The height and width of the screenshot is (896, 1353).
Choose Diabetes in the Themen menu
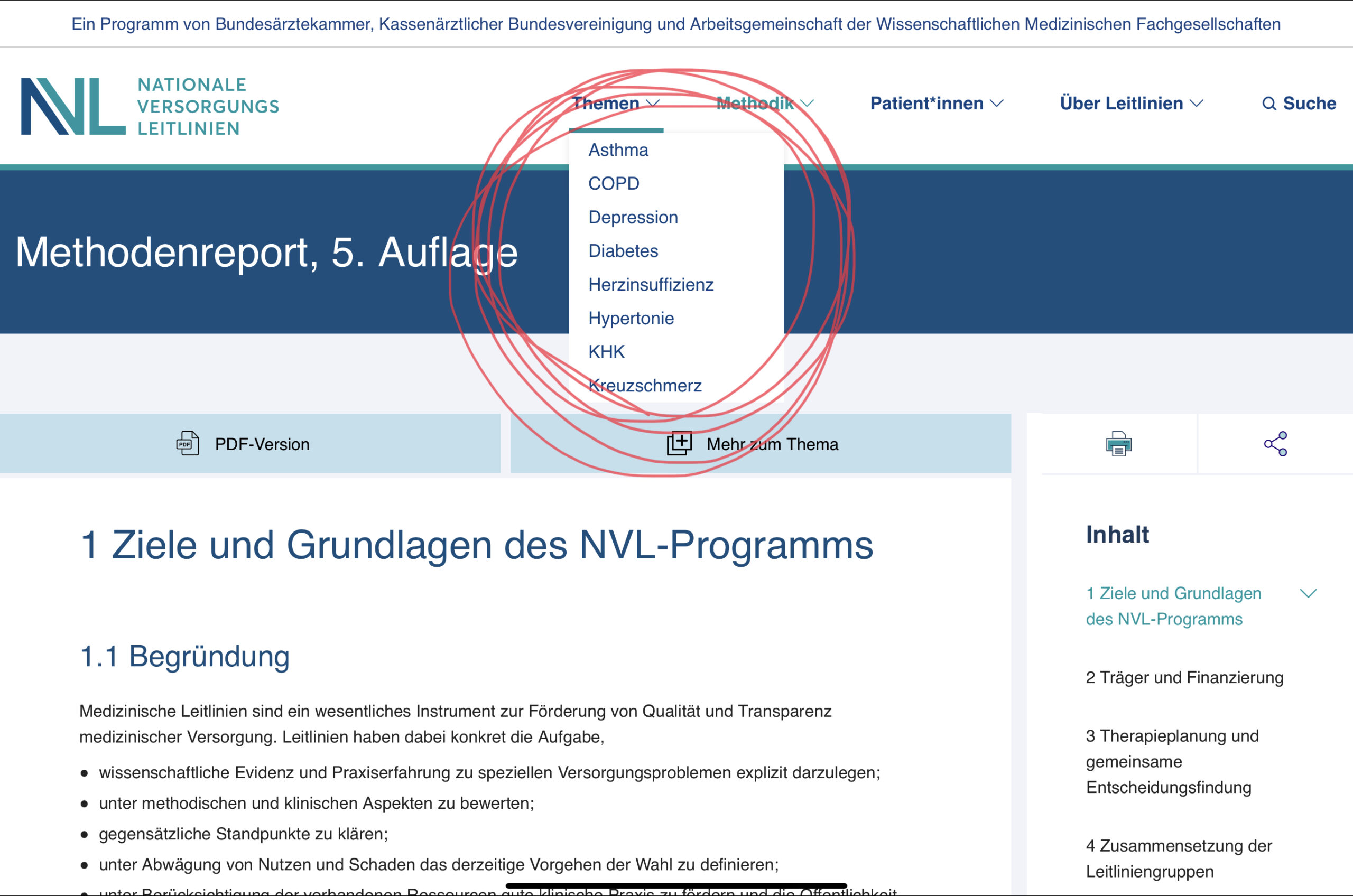[624, 251]
